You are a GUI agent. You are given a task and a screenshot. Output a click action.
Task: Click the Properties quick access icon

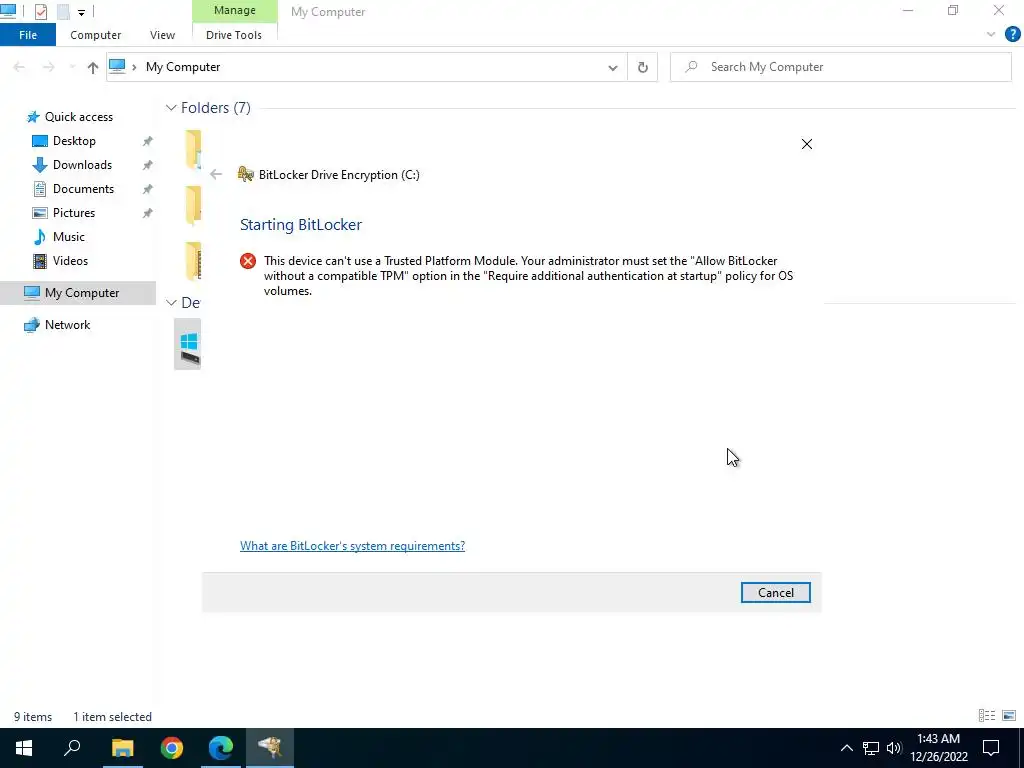coord(40,11)
